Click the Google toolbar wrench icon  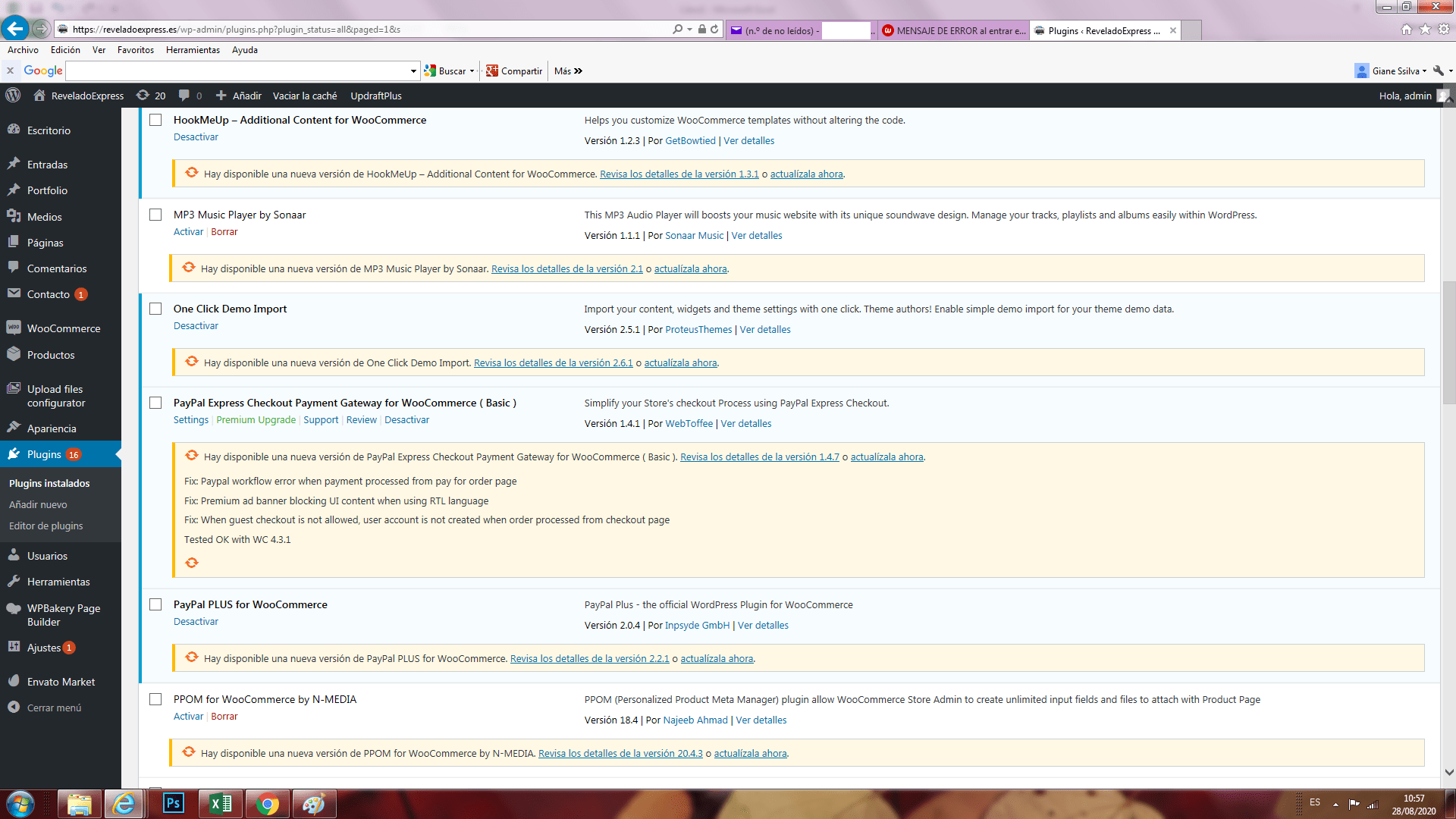pyautogui.click(x=1439, y=71)
